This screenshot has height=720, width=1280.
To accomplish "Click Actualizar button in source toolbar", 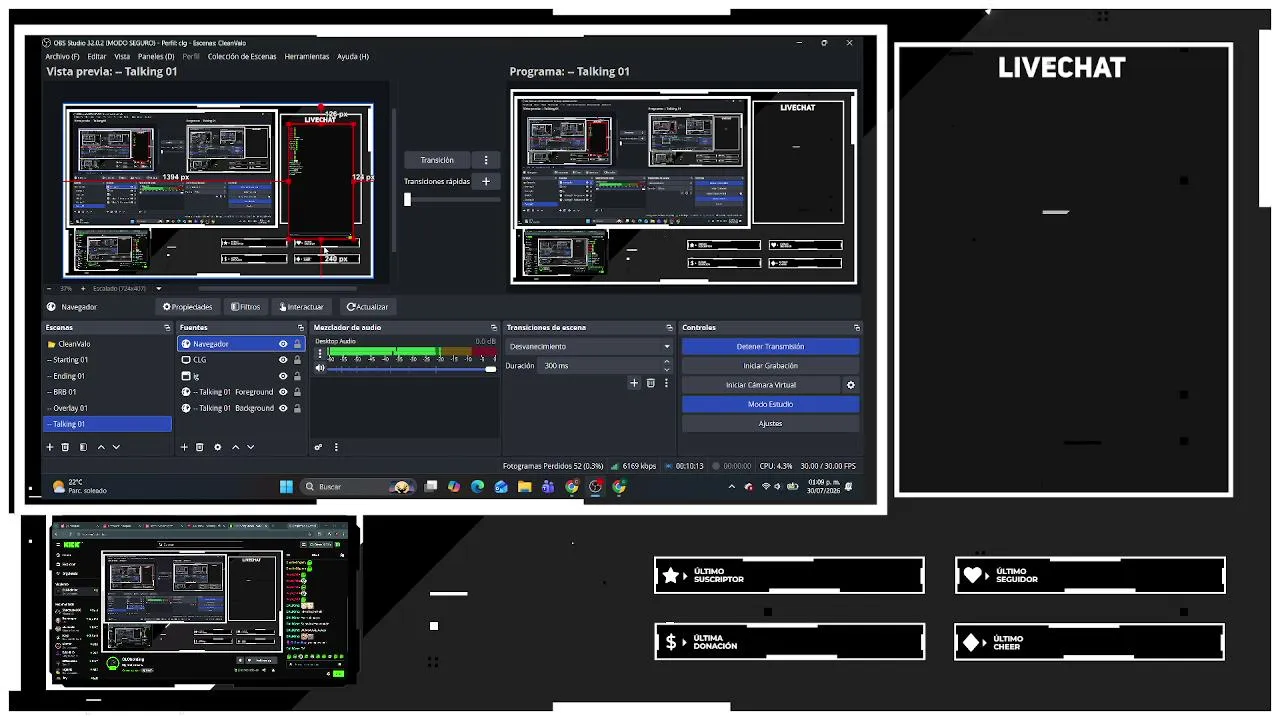I will 367,307.
